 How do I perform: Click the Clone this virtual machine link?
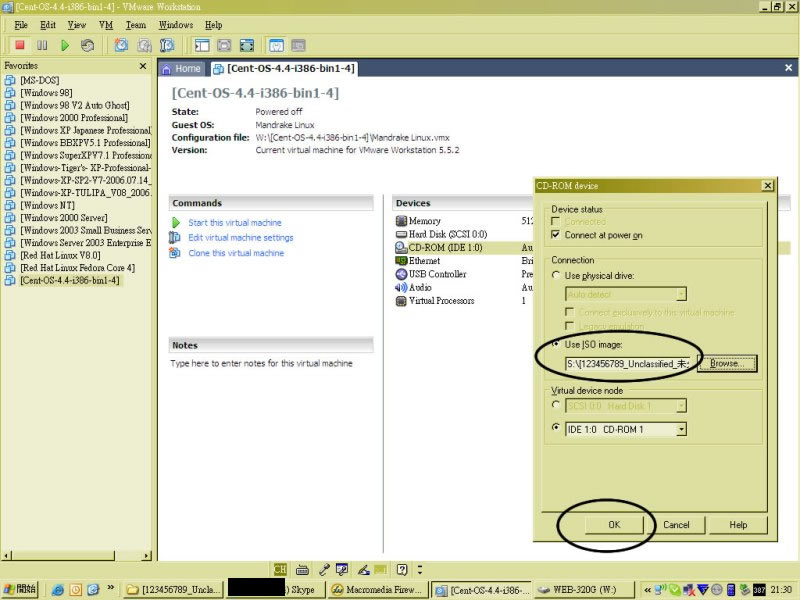[x=236, y=253]
